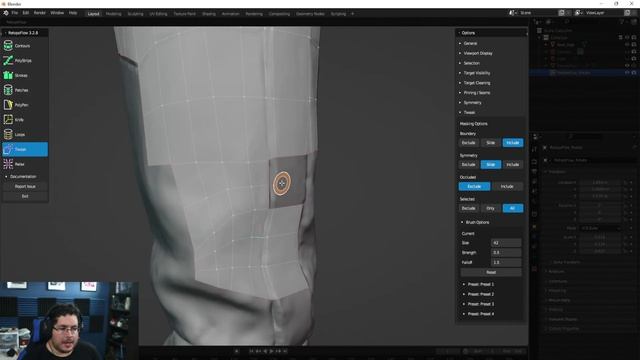Open the Help menu
The height and width of the screenshot is (360, 640).
click(x=73, y=13)
